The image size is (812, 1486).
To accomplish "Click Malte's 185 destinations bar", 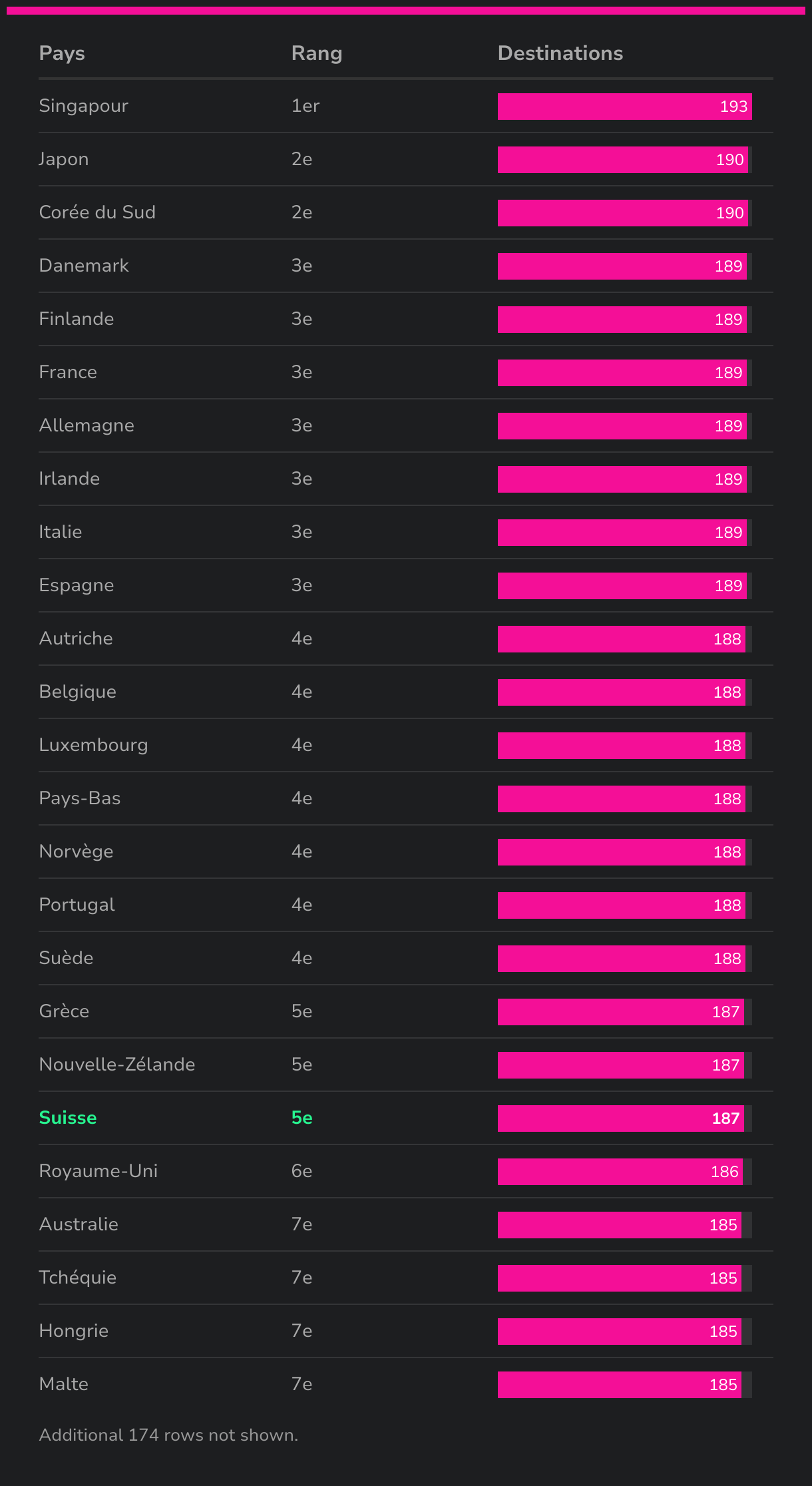I will point(619,1385).
